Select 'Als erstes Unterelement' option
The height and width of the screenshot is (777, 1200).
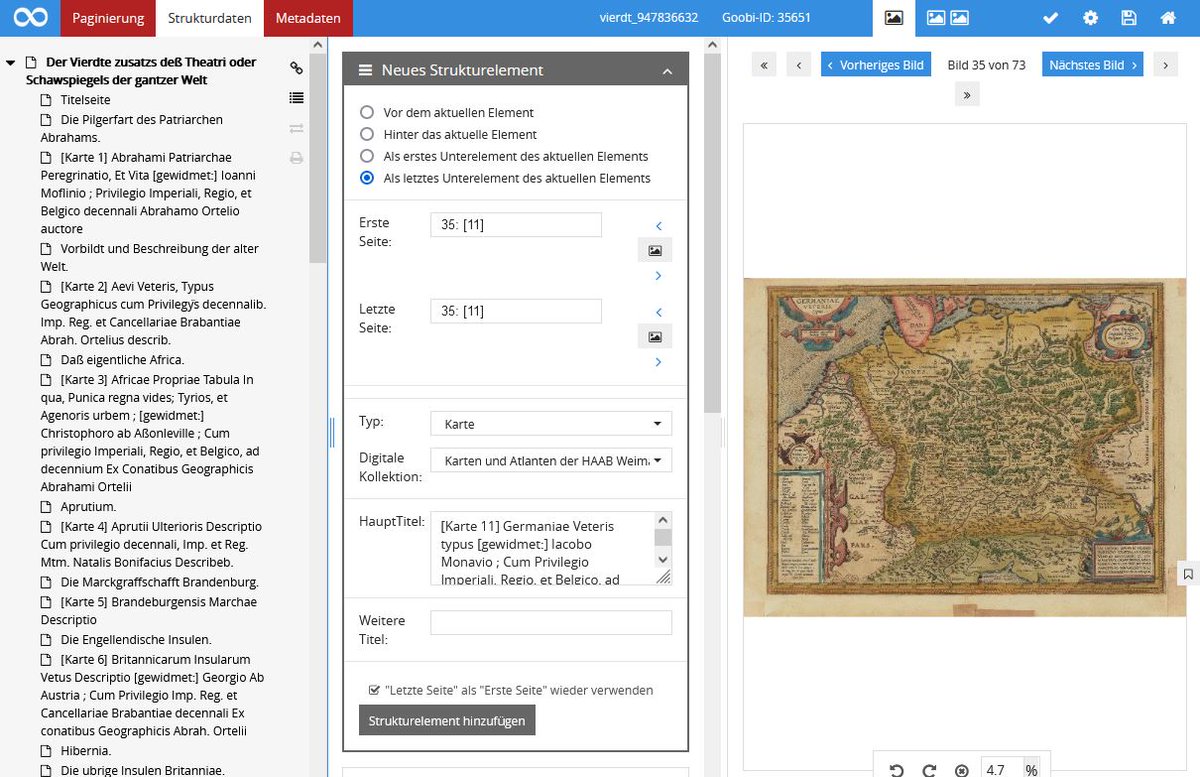pyautogui.click(x=367, y=156)
